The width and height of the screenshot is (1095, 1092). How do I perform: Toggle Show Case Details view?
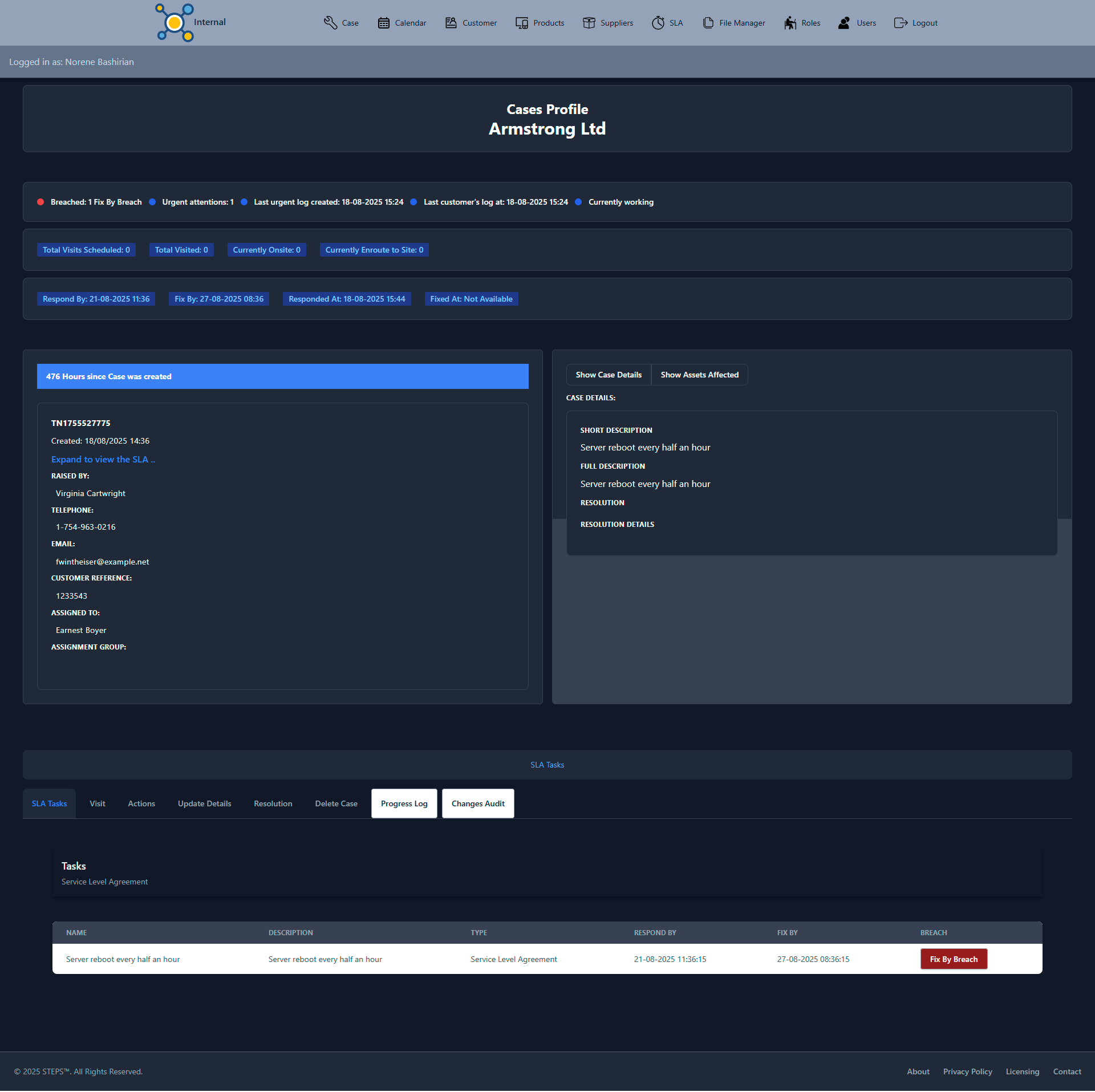click(x=609, y=375)
